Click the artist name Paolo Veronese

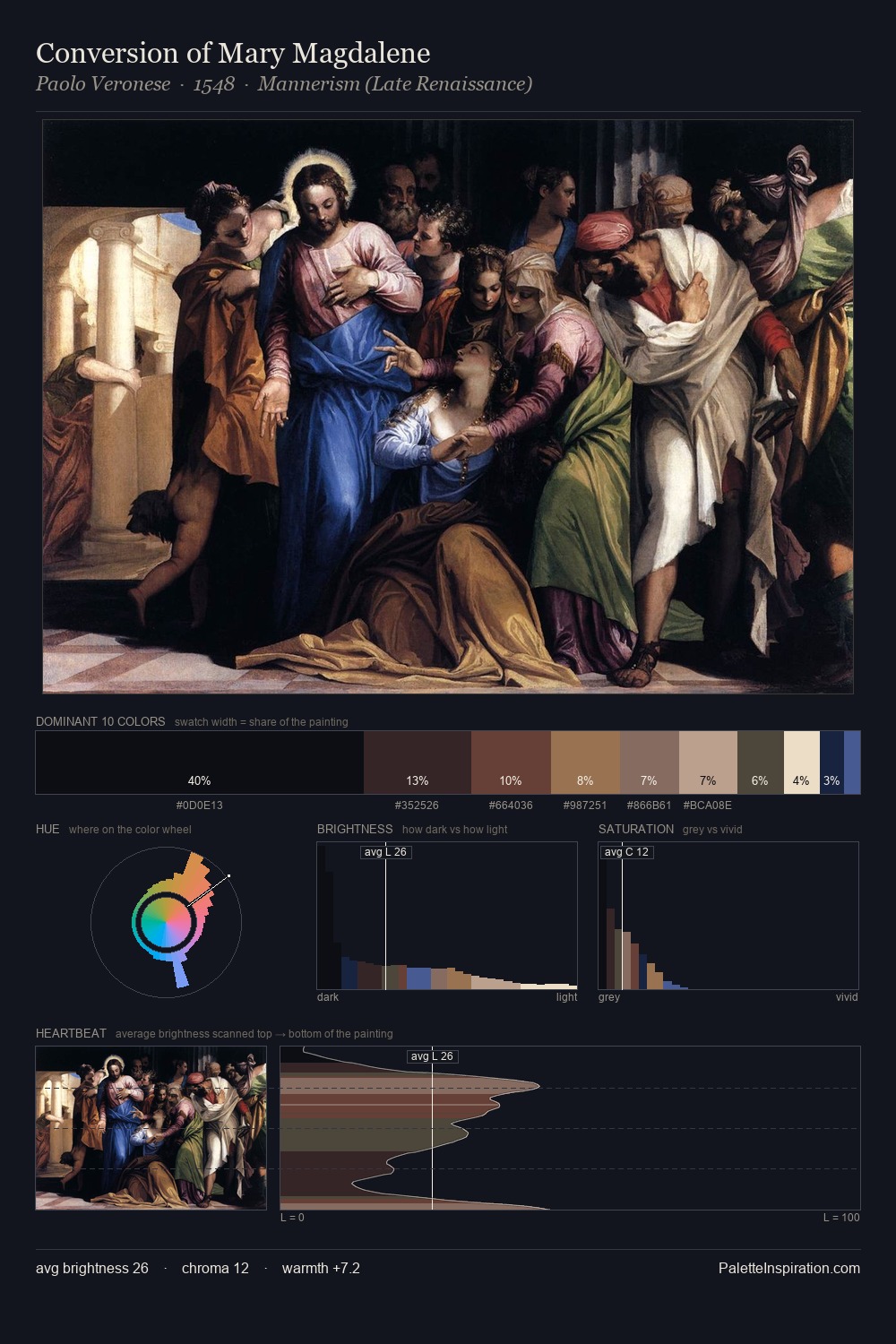click(x=103, y=84)
